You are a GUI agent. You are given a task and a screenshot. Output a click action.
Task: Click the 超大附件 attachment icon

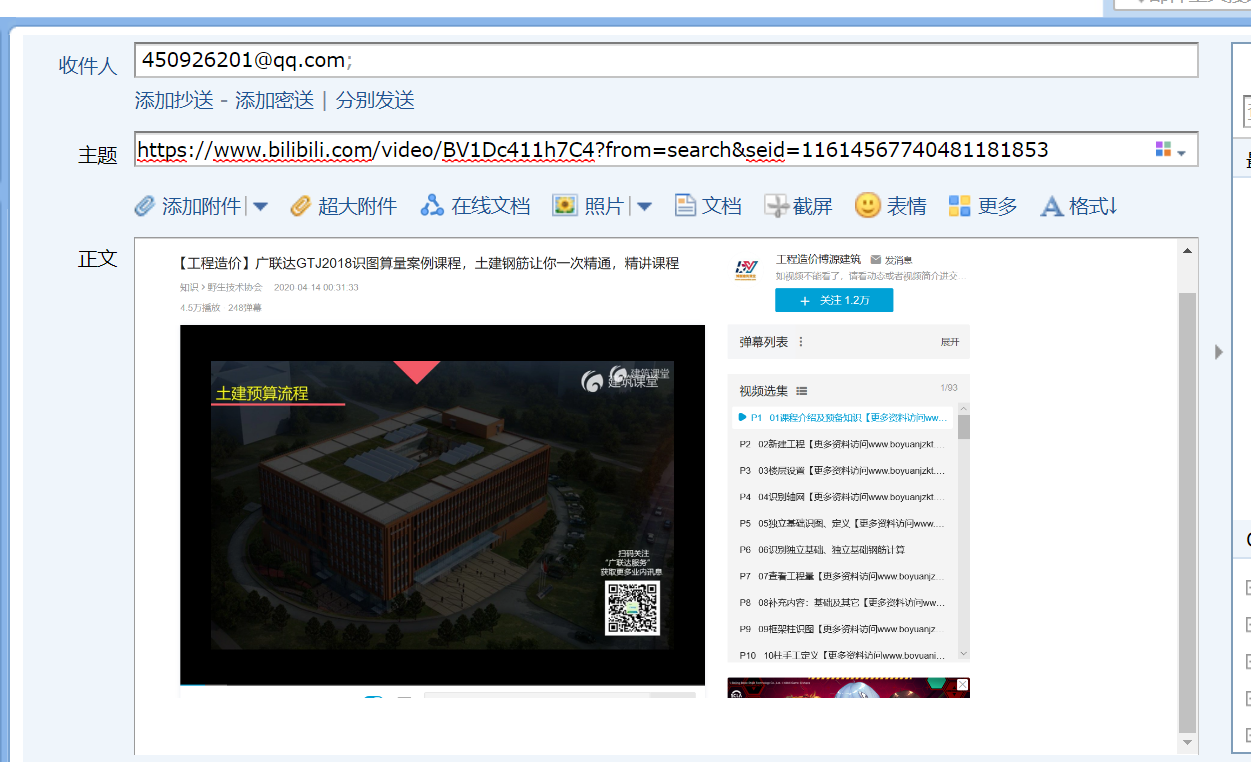tap(301, 206)
